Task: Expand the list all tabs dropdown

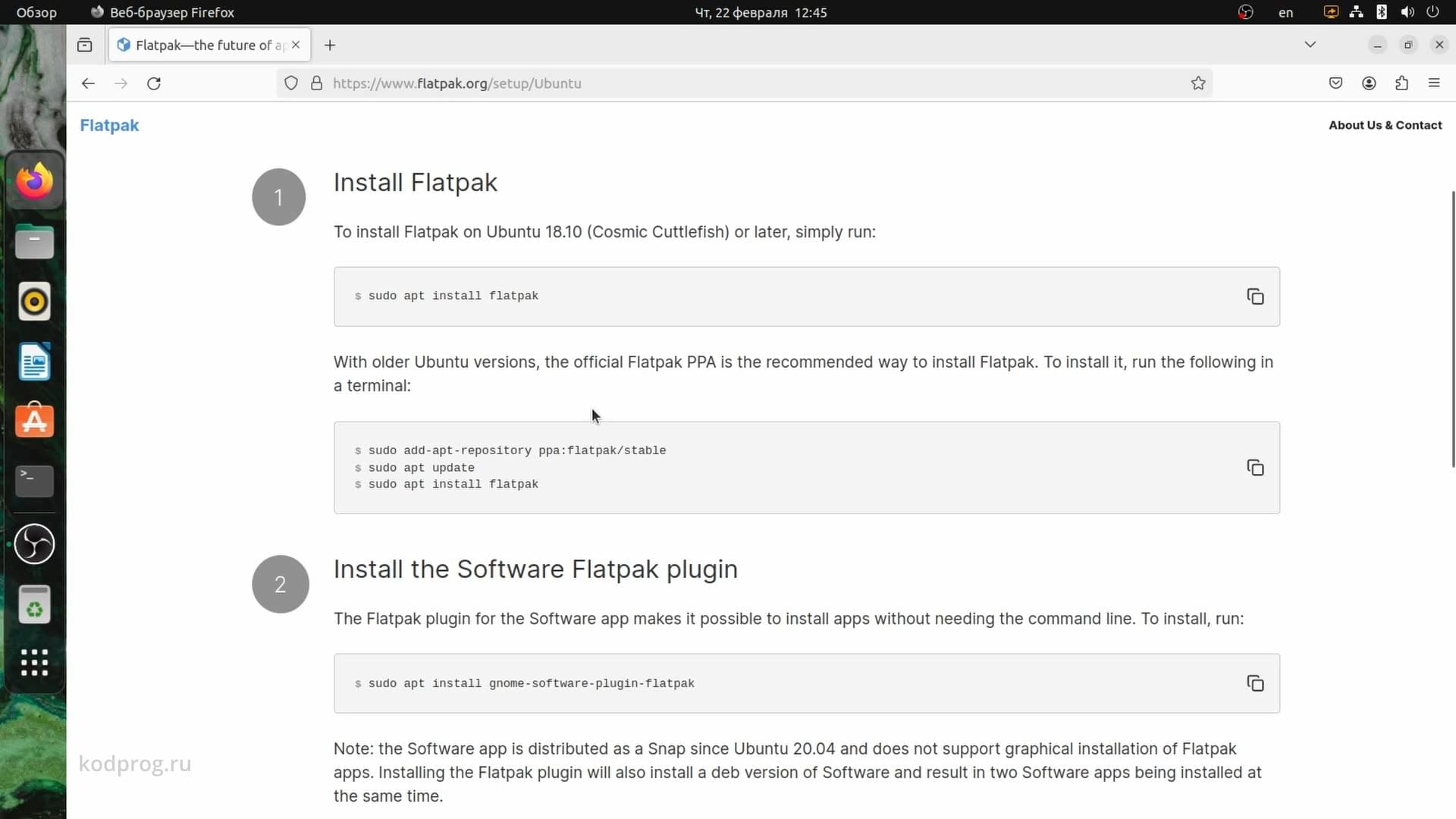Action: [x=1310, y=45]
